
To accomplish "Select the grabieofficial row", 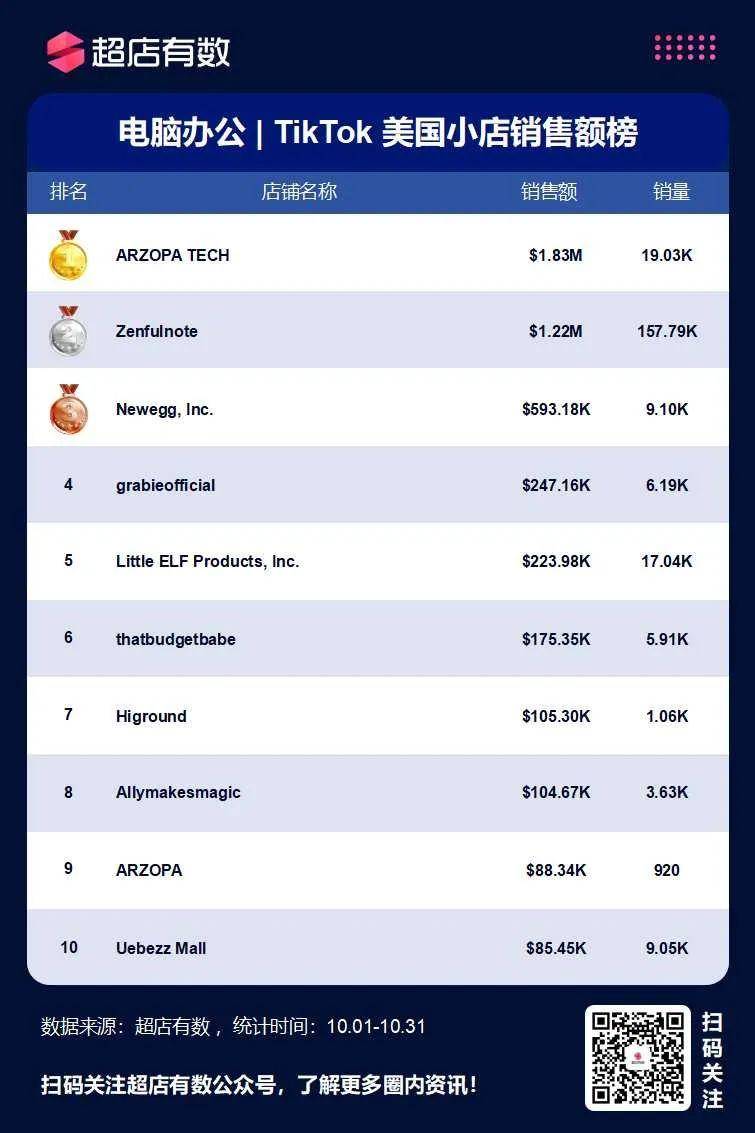I will 378,484.
